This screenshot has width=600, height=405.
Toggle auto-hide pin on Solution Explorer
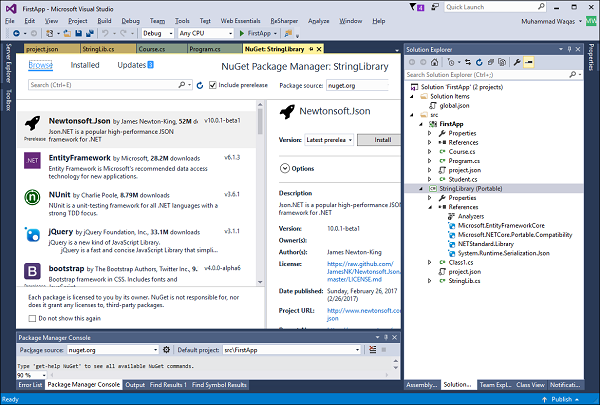pos(569,49)
